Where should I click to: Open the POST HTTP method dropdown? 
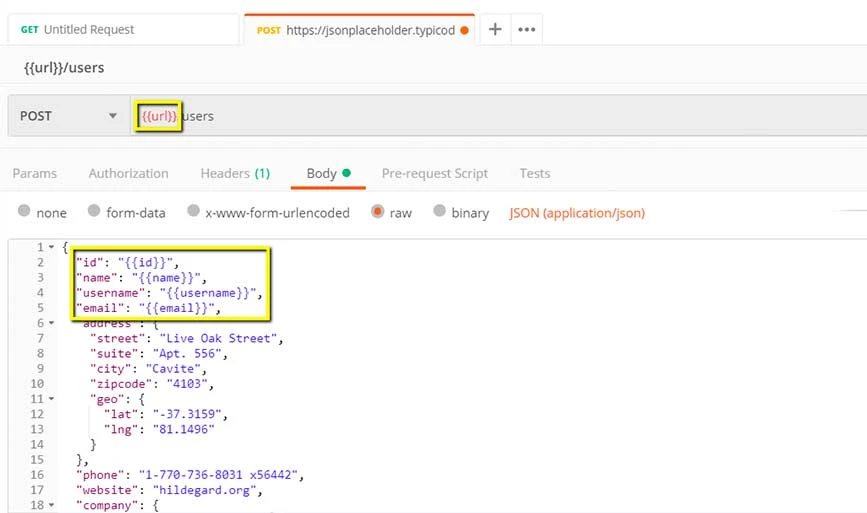pos(69,116)
